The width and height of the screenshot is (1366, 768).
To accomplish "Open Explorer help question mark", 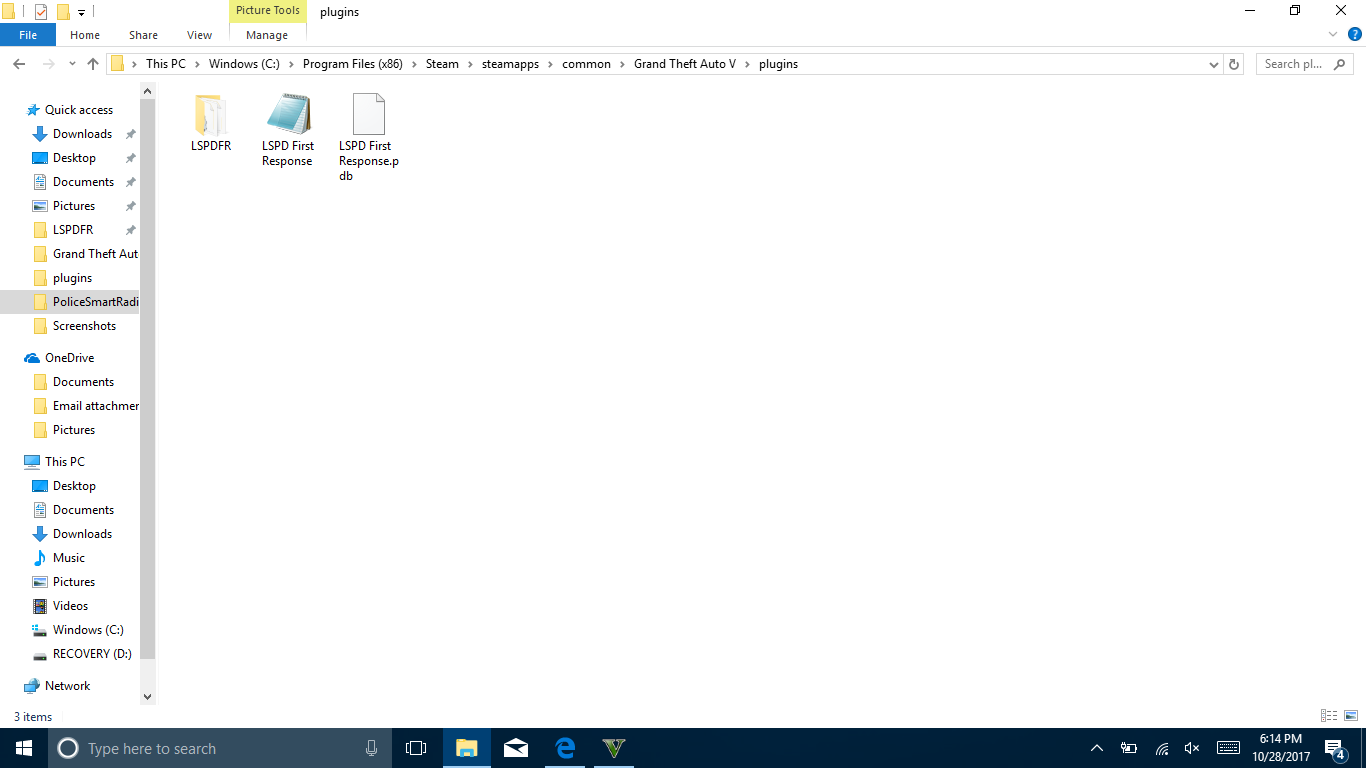I will pyautogui.click(x=1355, y=34).
